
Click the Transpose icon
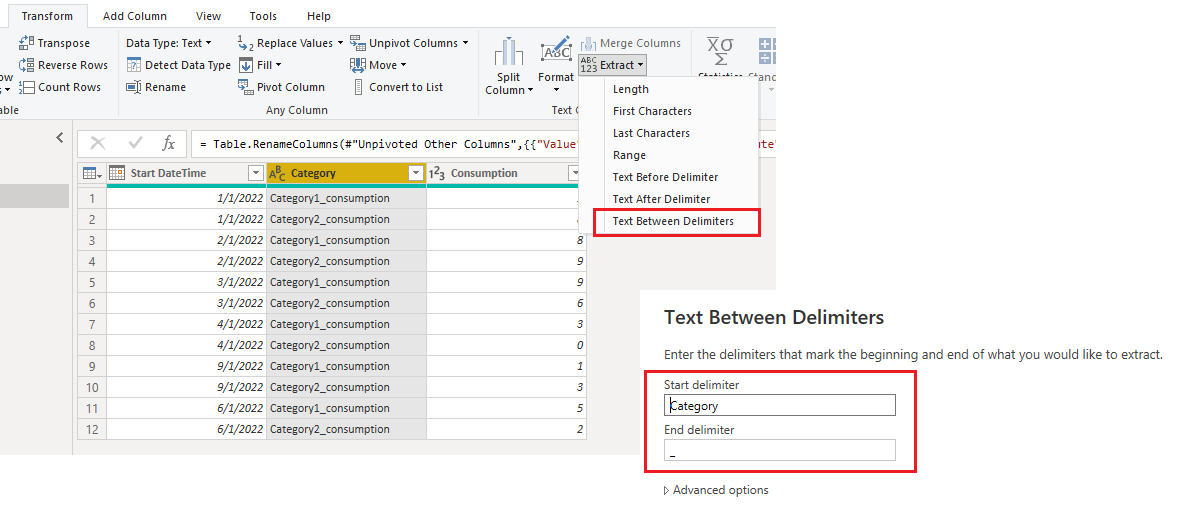pos(27,43)
